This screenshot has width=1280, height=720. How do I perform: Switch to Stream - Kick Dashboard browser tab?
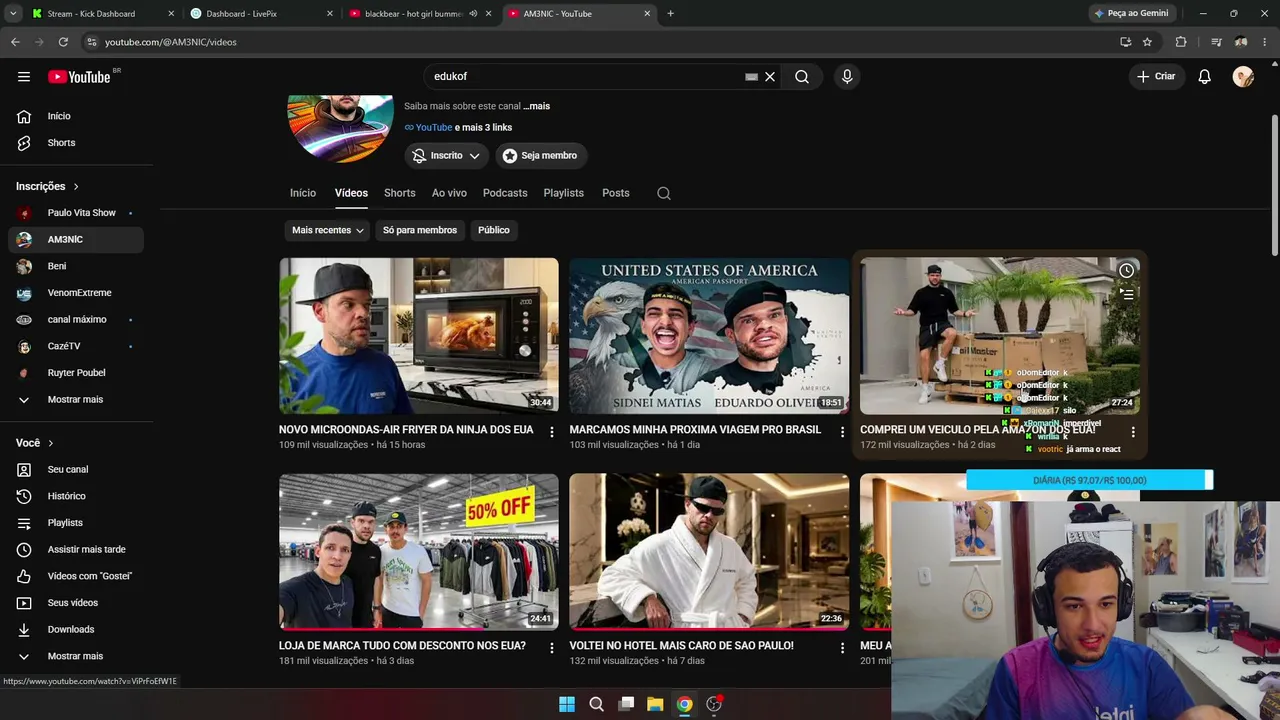102,14
